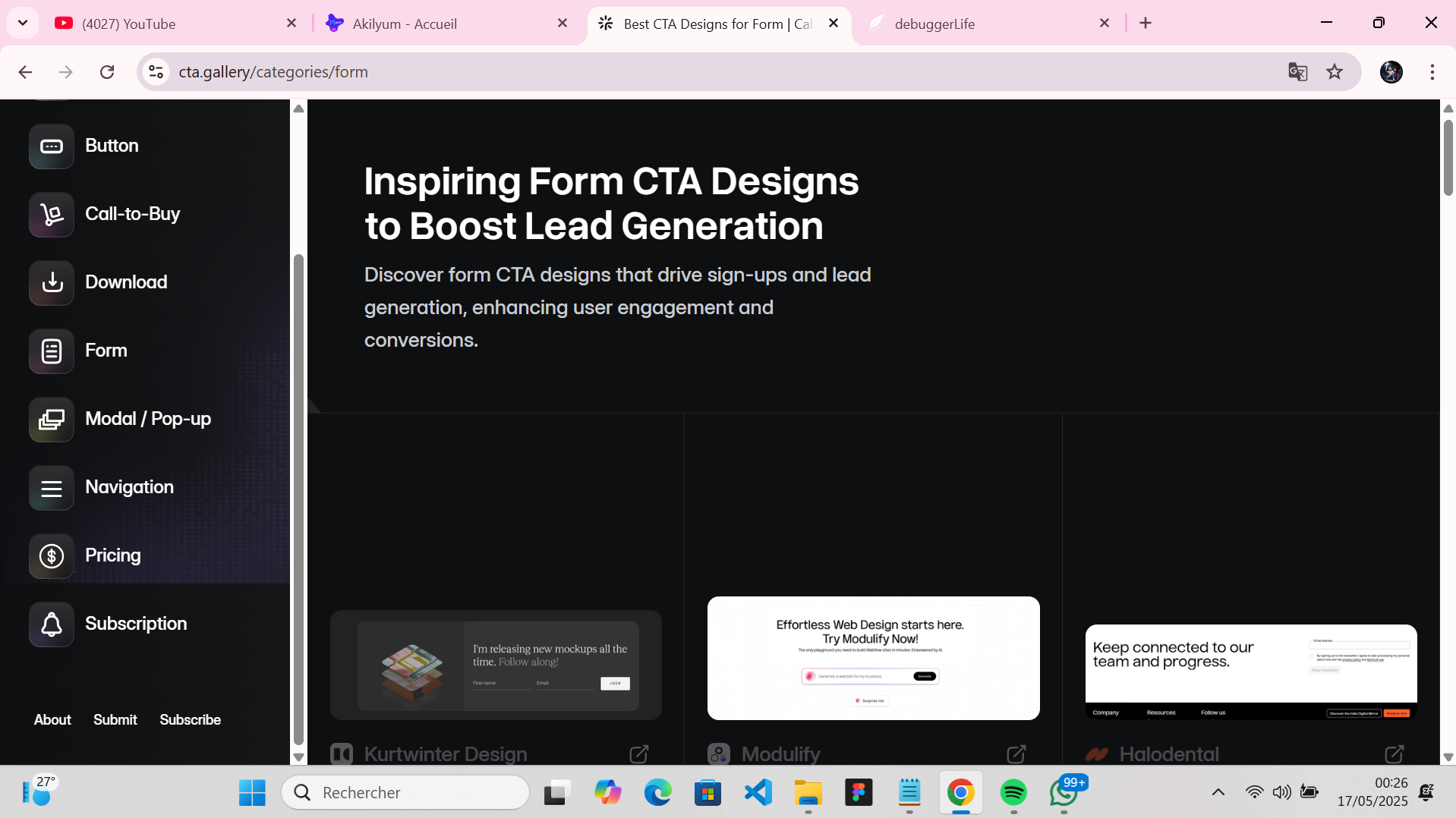Bookmark this page with star icon
This screenshot has width=1456, height=818.
(1335, 72)
